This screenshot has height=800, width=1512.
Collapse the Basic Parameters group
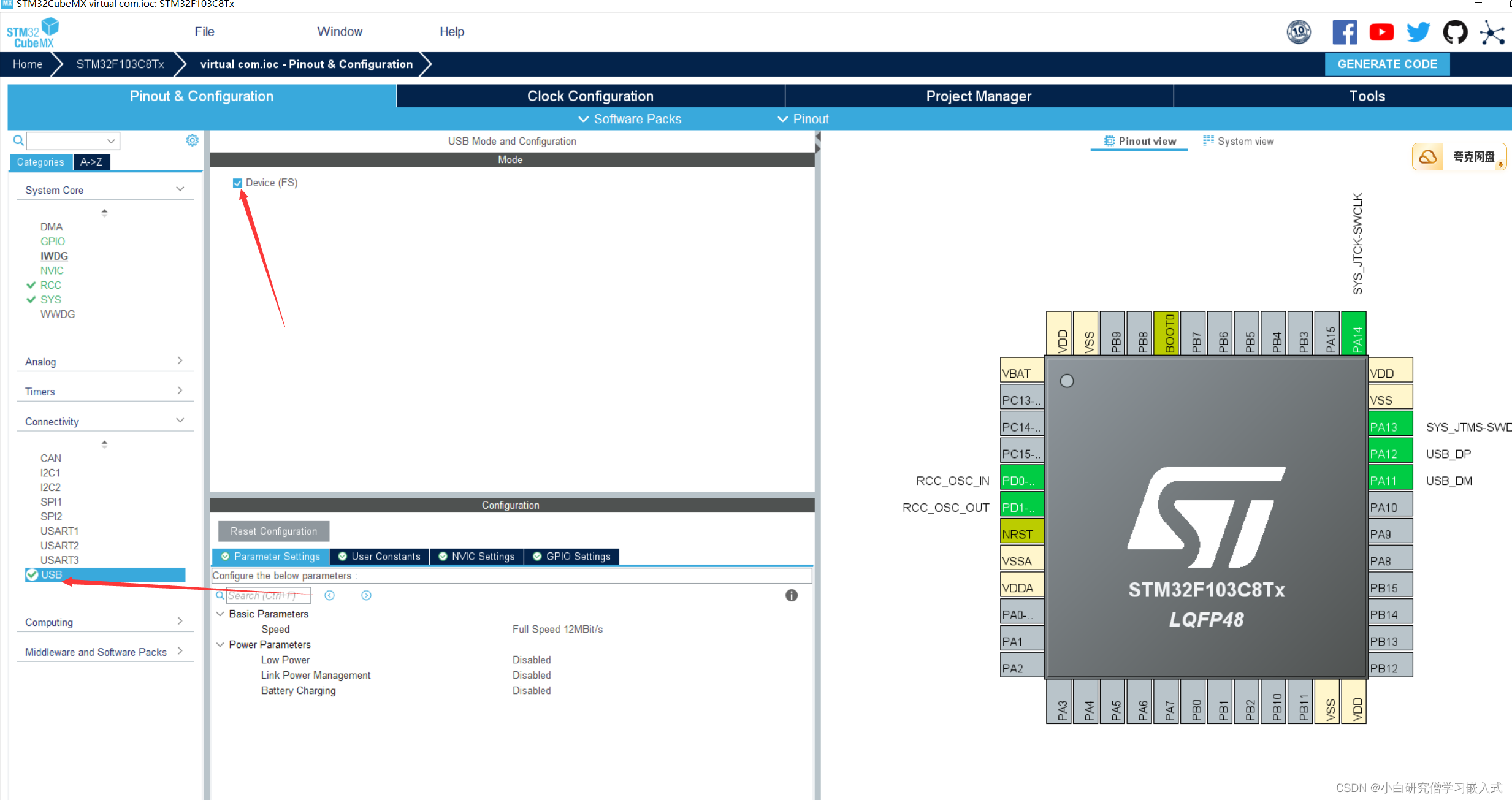pos(220,614)
